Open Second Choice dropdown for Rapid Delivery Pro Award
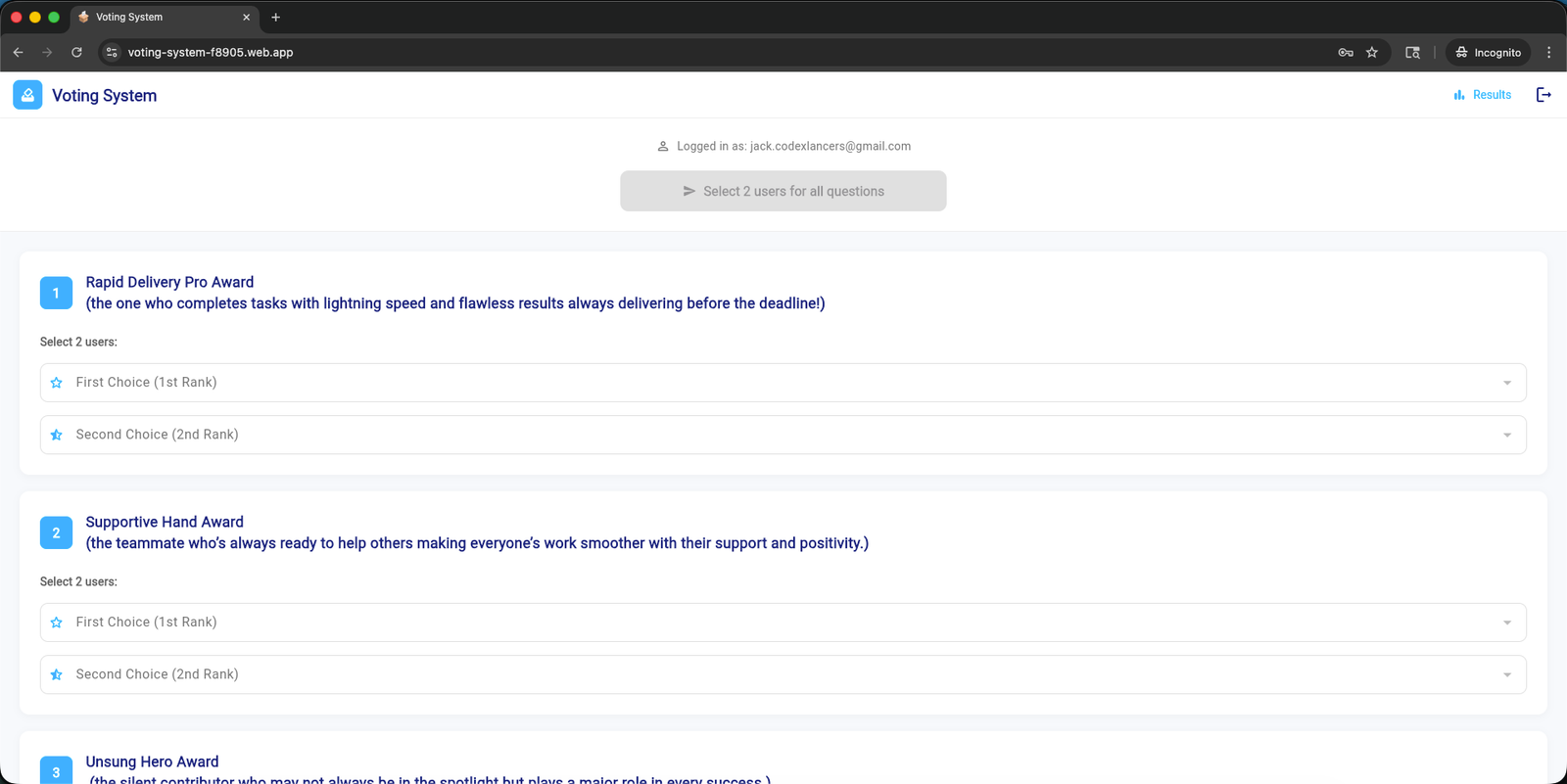The width and height of the screenshot is (1567, 784). 783,435
